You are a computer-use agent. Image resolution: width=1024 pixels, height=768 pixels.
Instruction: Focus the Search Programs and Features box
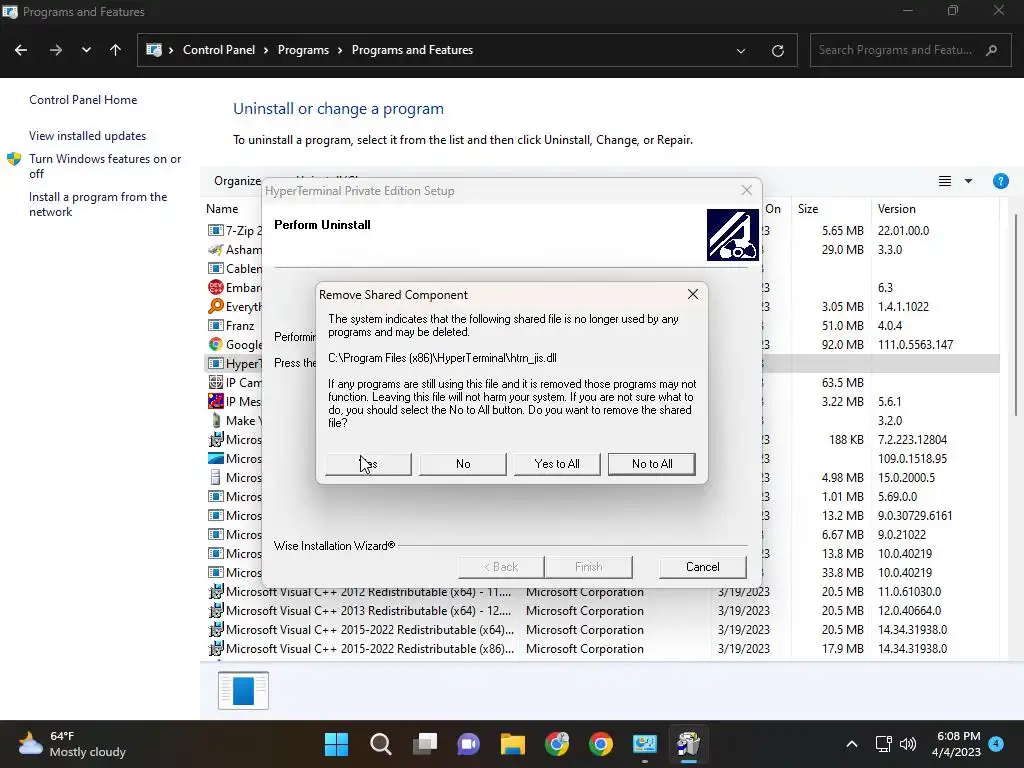(910, 50)
